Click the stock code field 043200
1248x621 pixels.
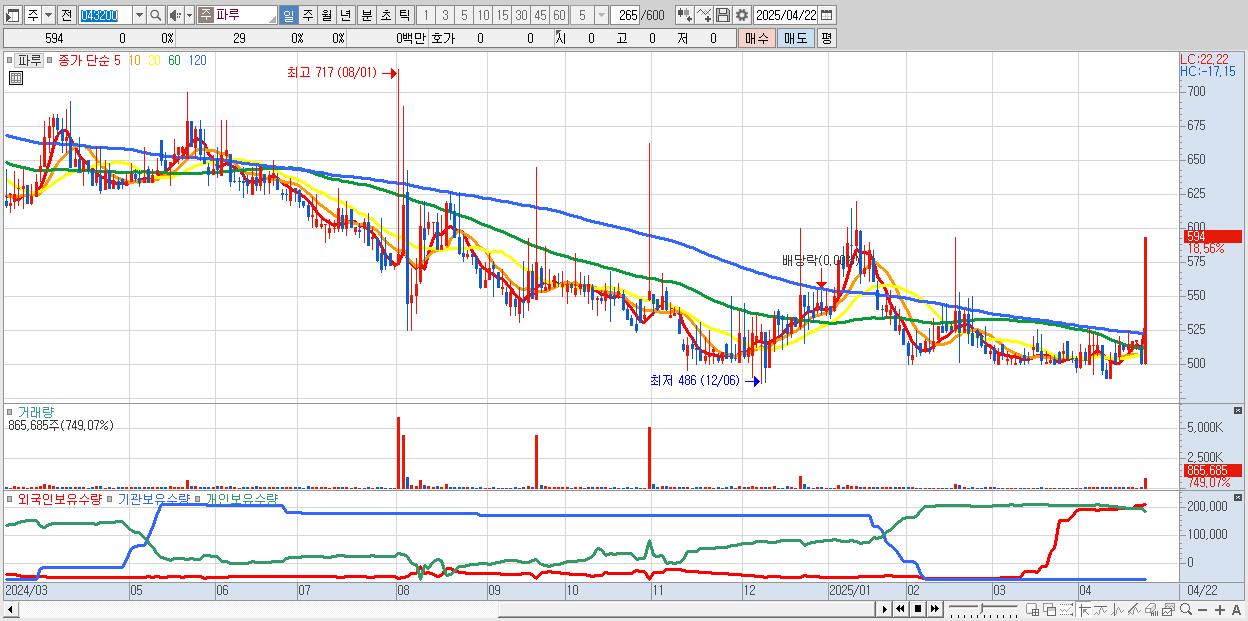[104, 15]
